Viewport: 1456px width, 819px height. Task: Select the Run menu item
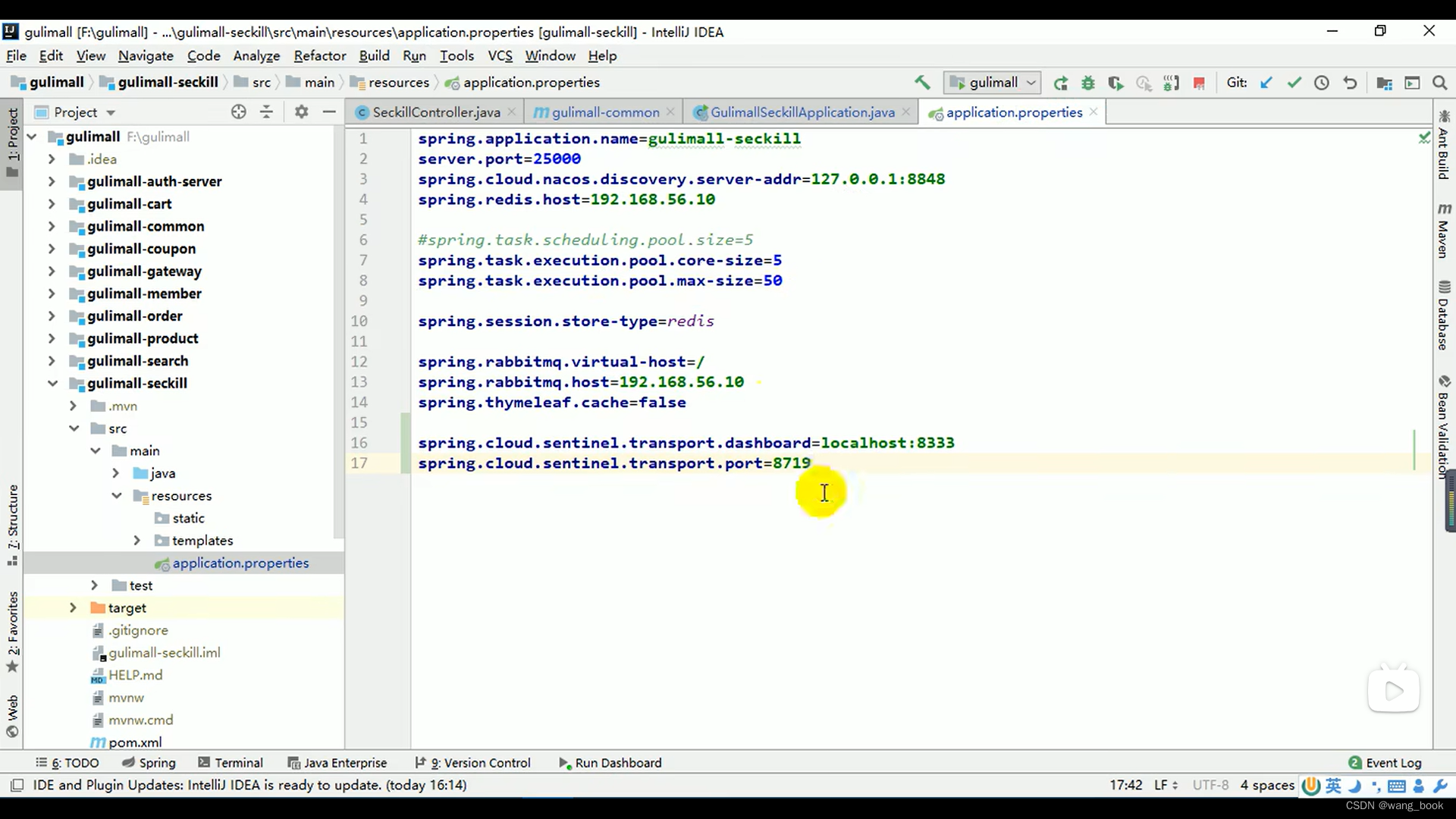pos(413,55)
